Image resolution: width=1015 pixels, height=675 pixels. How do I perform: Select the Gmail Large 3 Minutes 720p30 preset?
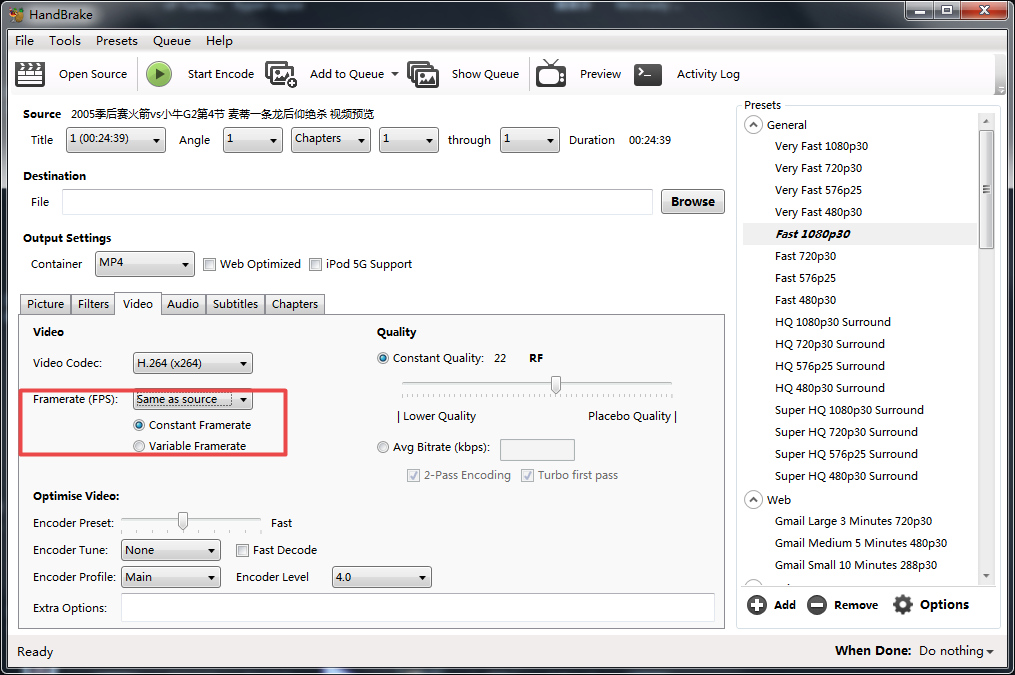(853, 521)
